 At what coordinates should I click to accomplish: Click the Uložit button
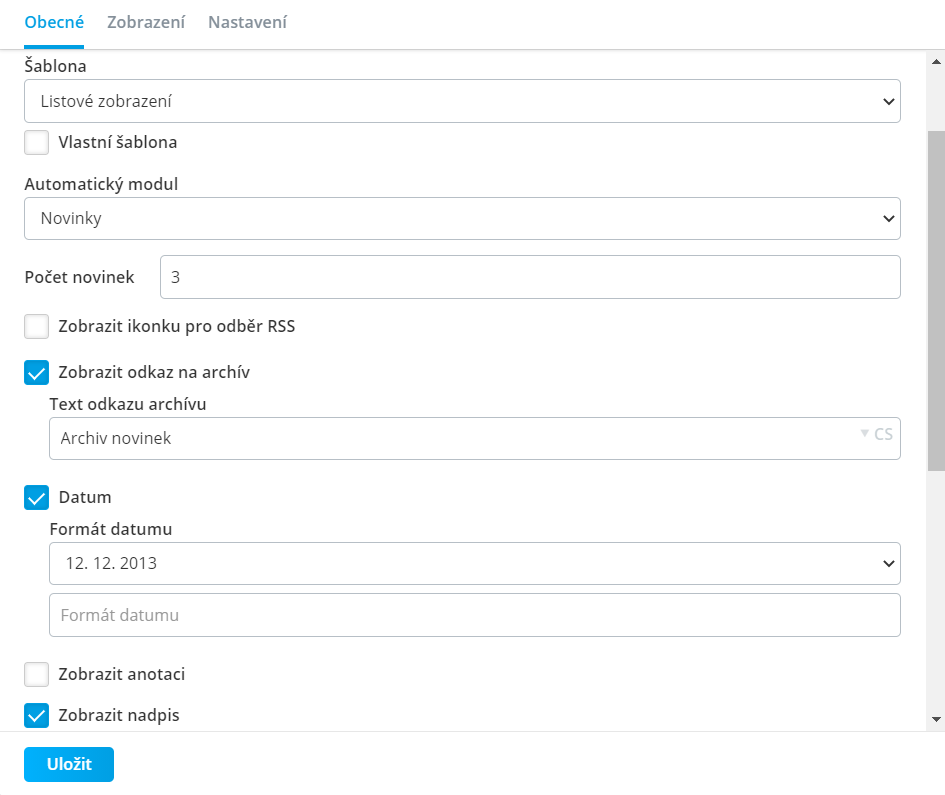click(69, 764)
